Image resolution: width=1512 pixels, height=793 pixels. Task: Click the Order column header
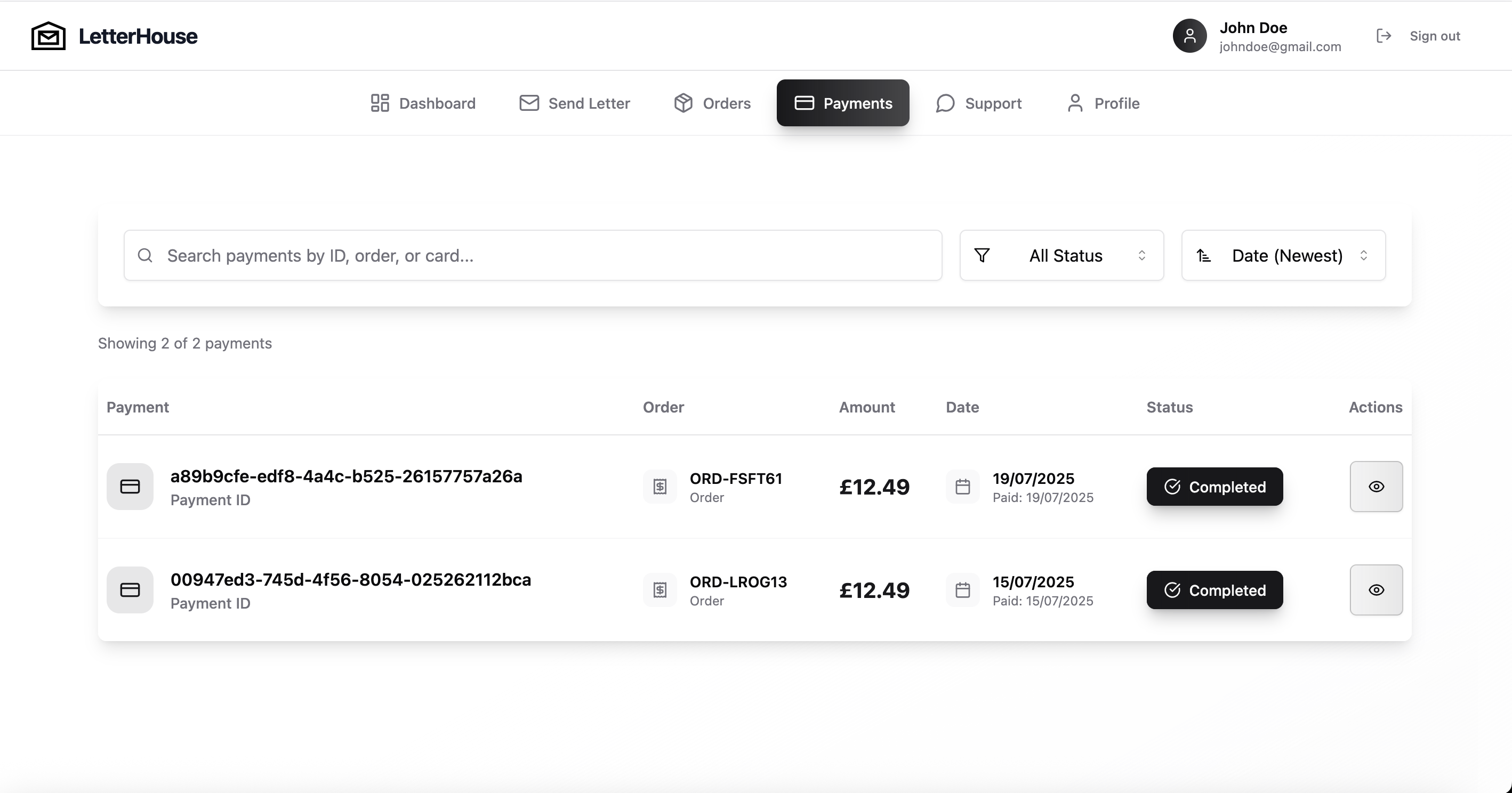coord(663,407)
